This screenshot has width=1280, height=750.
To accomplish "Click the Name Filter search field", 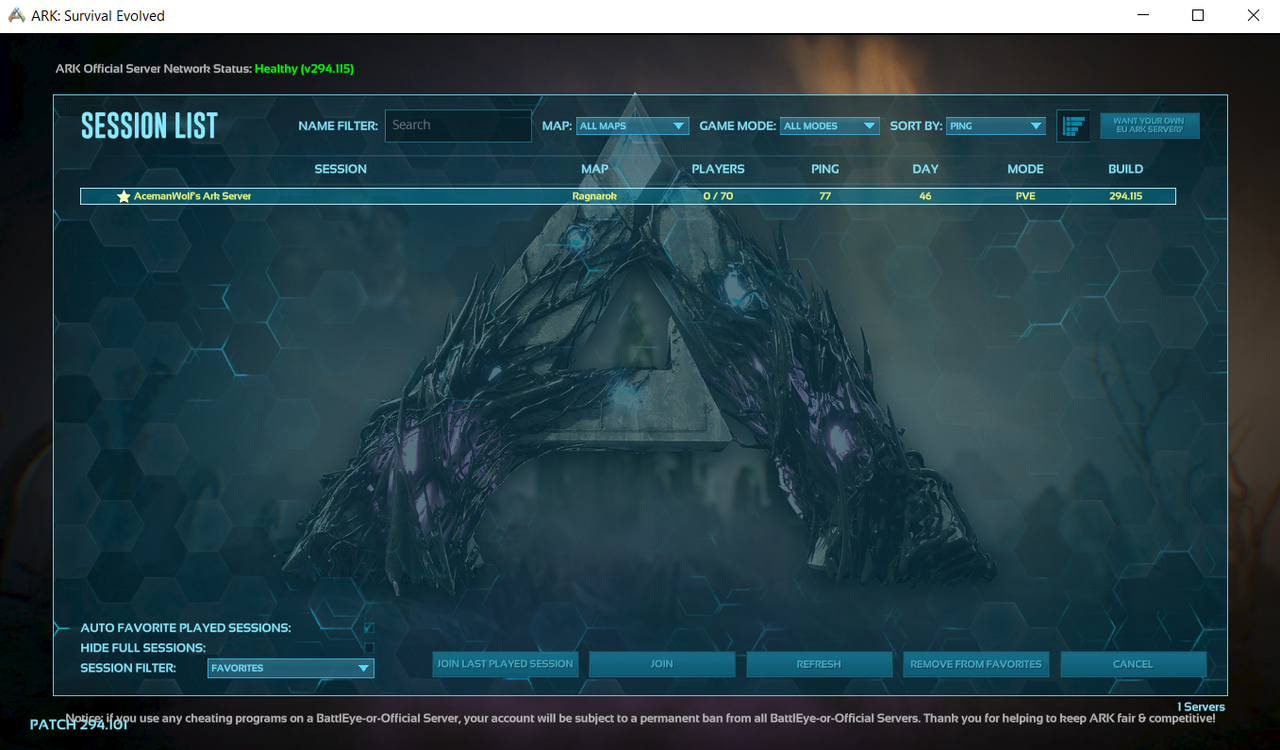I will (458, 126).
